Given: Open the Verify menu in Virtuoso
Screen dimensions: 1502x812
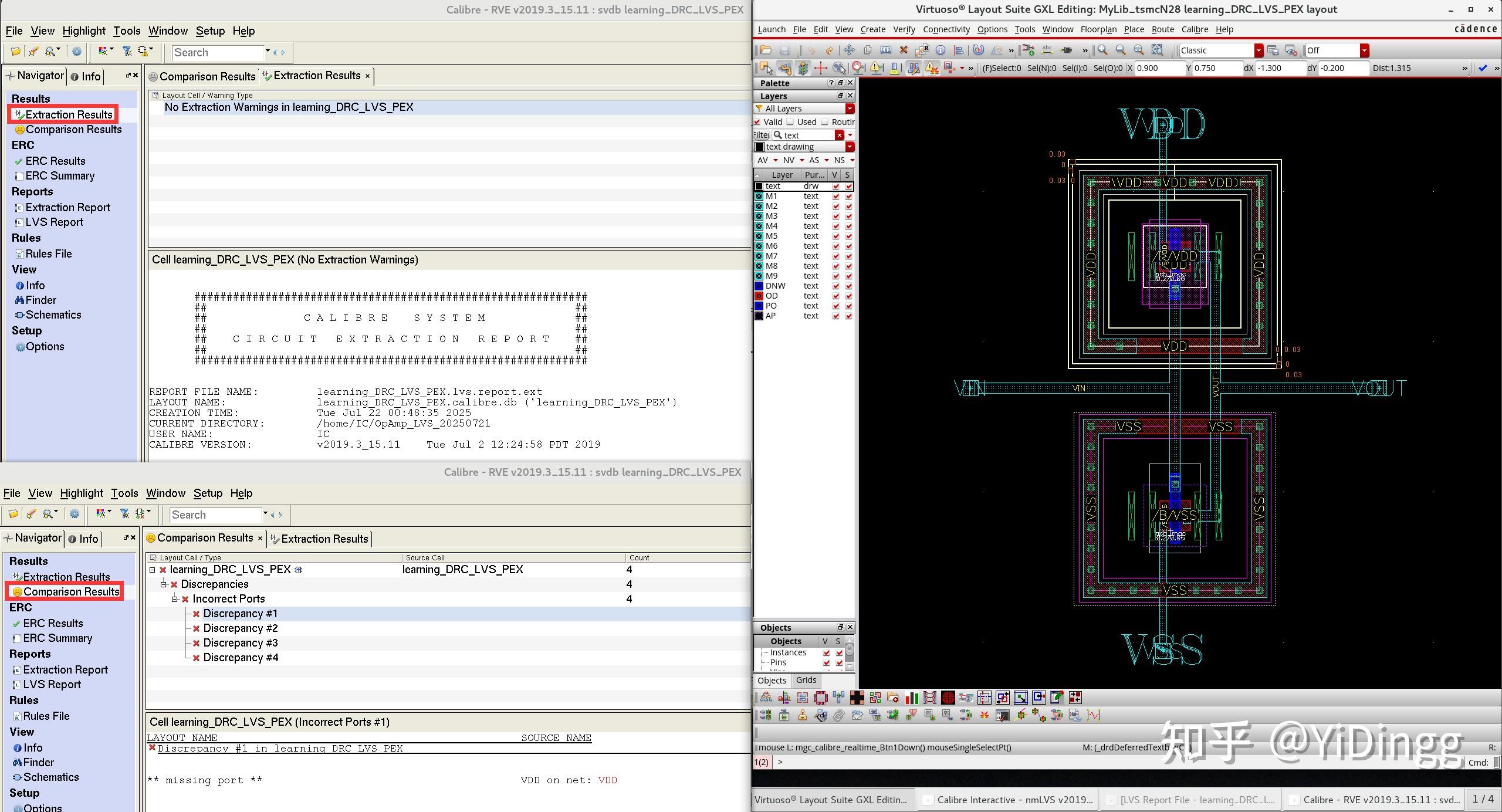Looking at the screenshot, I should coord(904,29).
